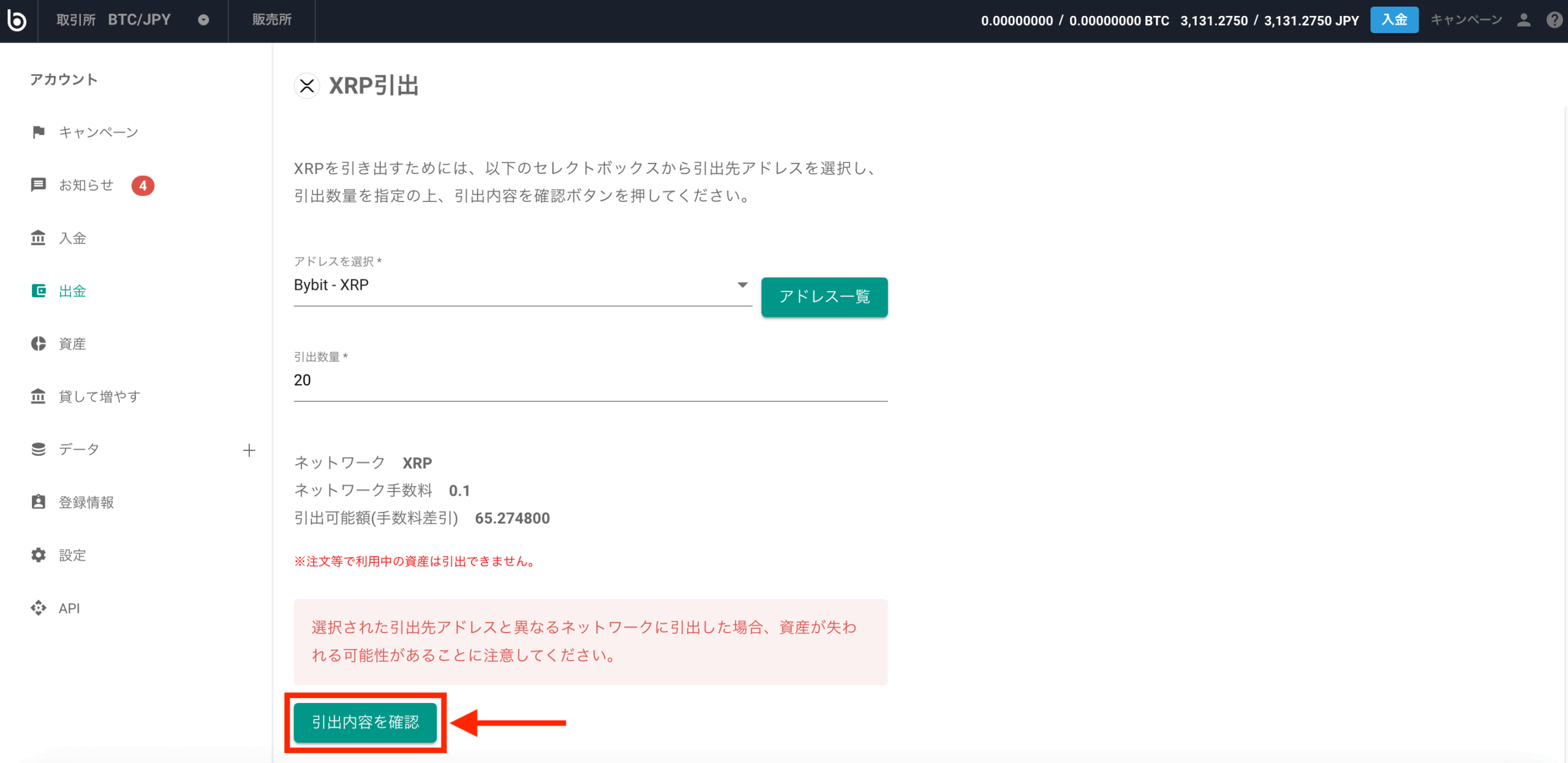
Task: Click the bank icon beside 入金 in sidebar
Action: (x=39, y=238)
